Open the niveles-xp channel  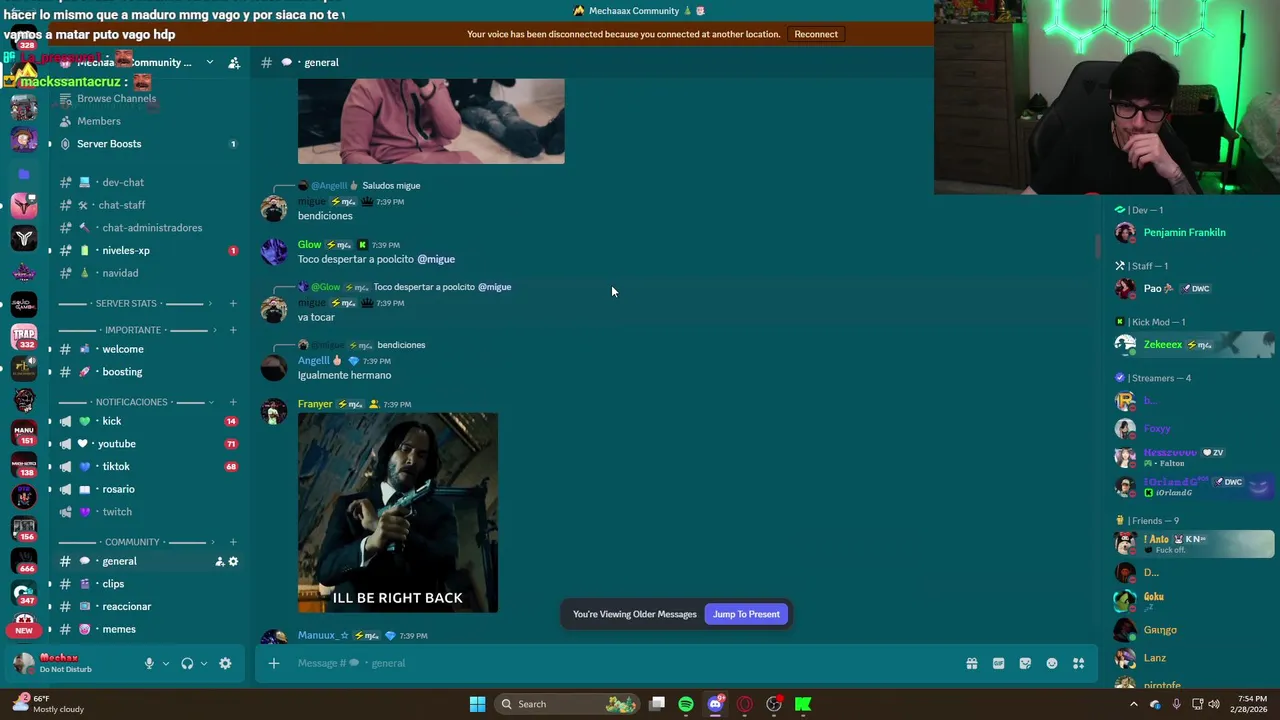tap(147, 251)
